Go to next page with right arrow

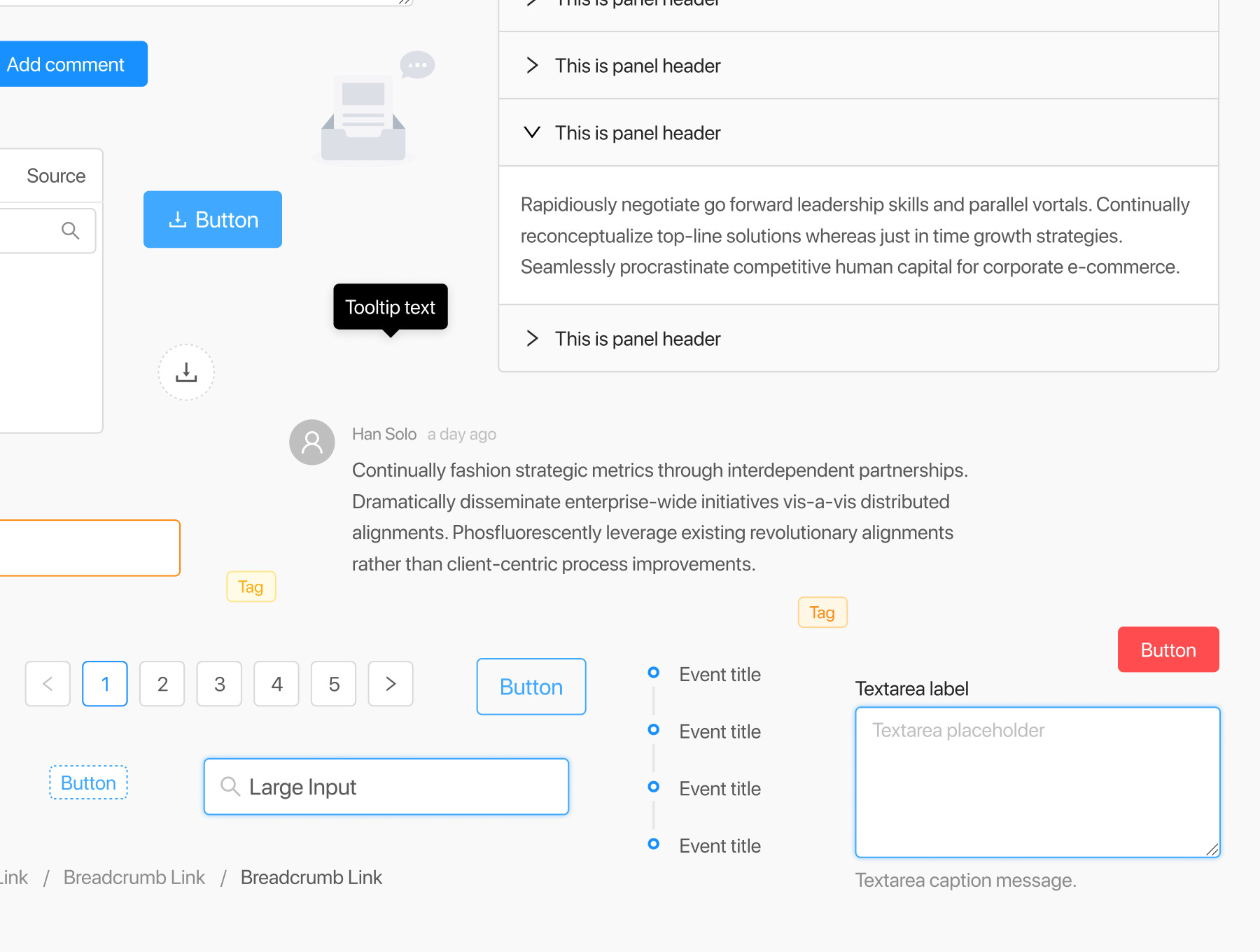(391, 684)
